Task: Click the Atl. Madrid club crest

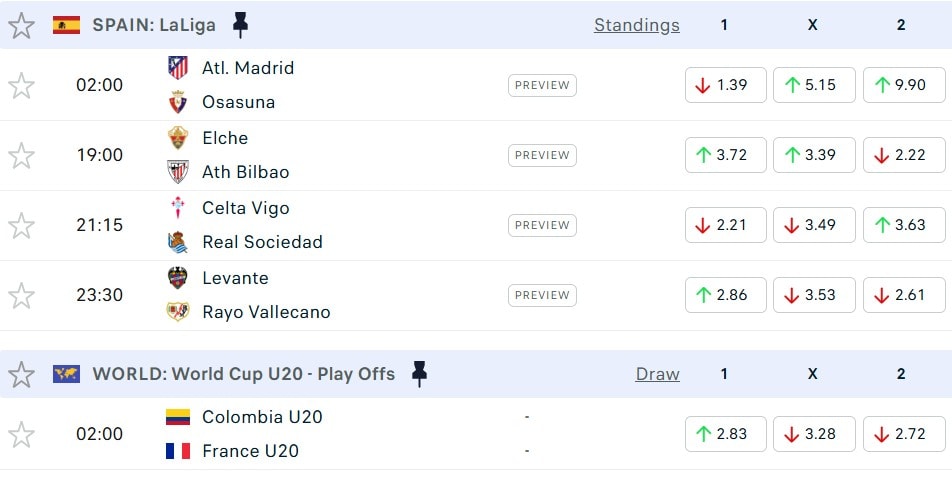Action: [178, 68]
